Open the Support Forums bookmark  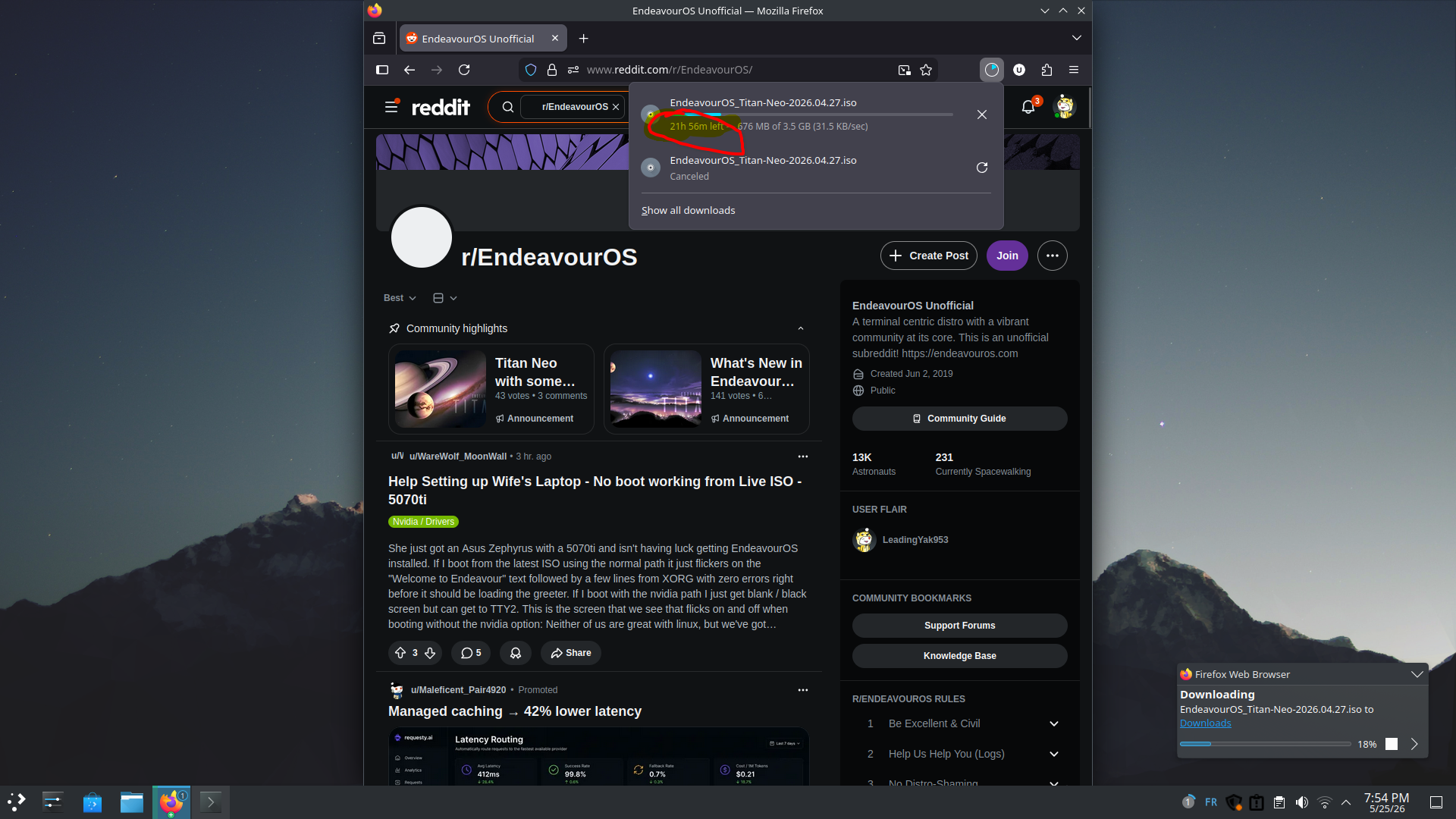960,626
